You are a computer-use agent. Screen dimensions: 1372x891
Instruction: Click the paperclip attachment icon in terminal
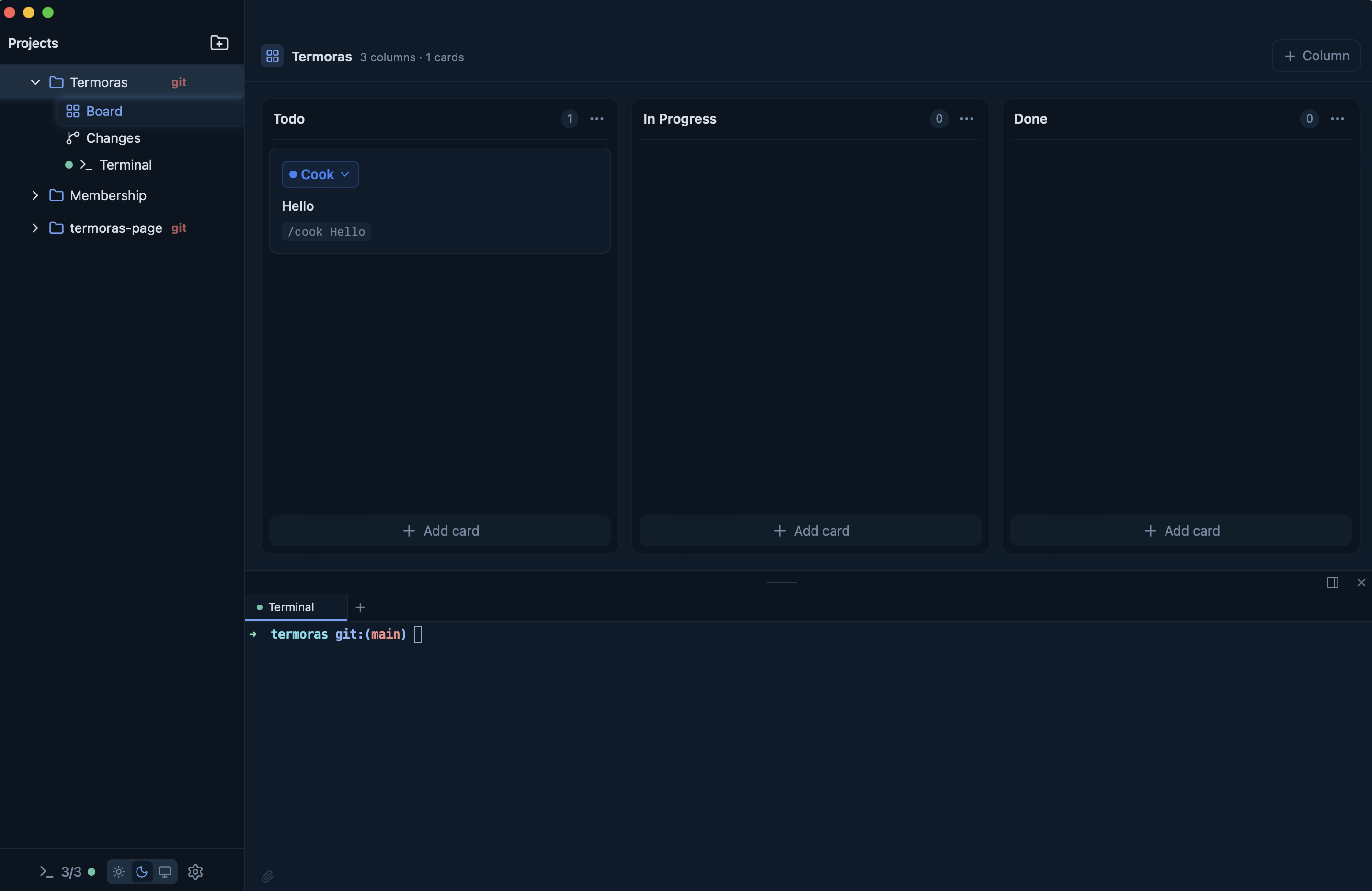pyautogui.click(x=267, y=876)
